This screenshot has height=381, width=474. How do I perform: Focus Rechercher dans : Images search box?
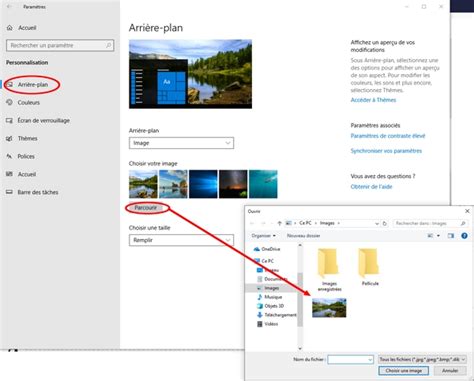coord(430,223)
